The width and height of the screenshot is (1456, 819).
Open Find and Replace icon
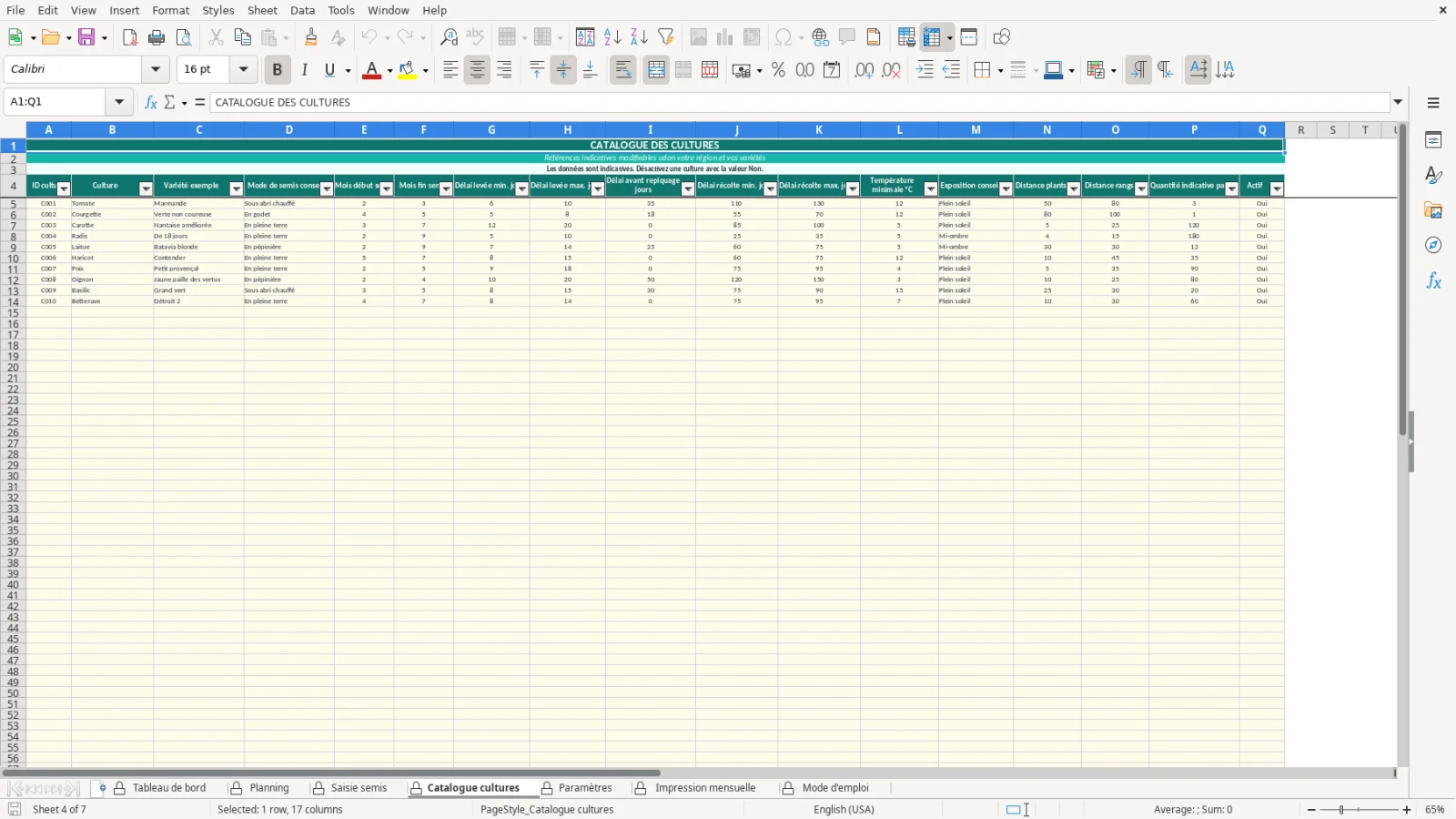[449, 37]
